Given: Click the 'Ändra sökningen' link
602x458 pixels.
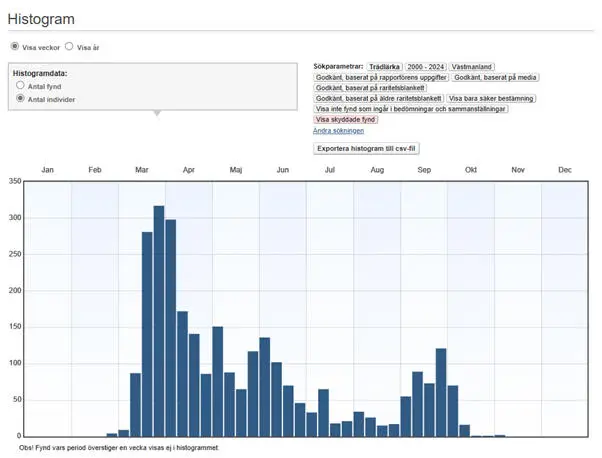Looking at the screenshot, I should click(338, 130).
